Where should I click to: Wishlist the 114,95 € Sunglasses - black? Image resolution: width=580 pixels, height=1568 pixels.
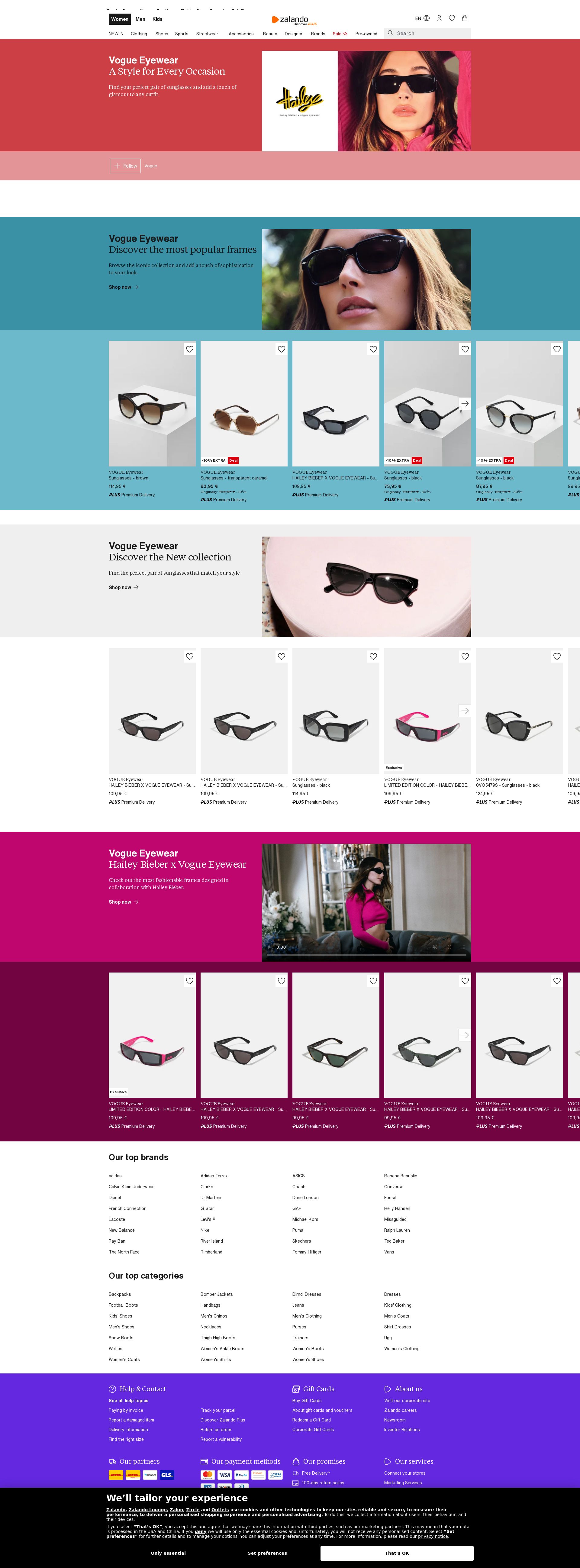coord(373,656)
